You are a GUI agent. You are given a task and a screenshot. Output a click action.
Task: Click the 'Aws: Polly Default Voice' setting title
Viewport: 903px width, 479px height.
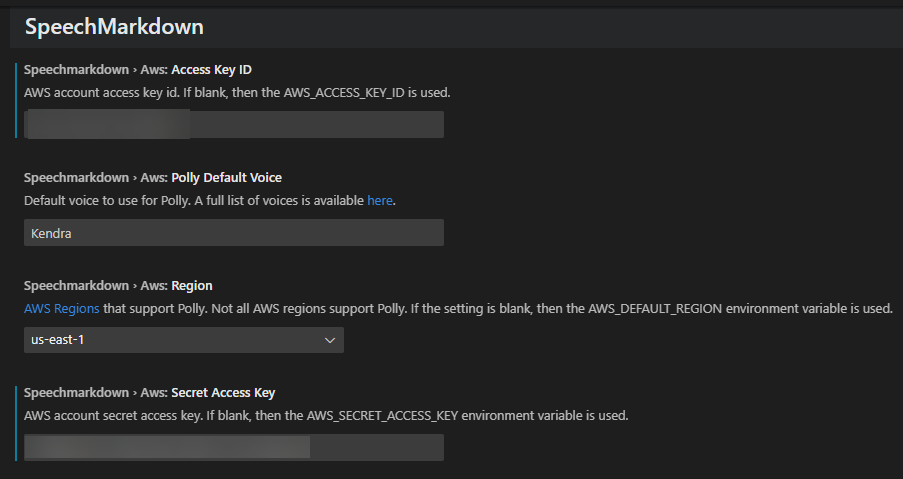click(x=153, y=177)
